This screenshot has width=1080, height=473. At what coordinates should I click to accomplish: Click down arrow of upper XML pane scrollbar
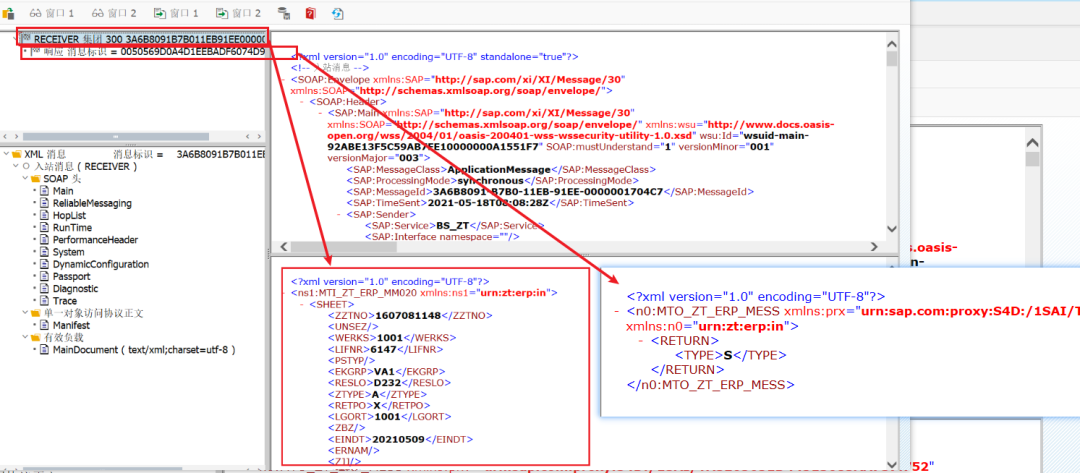pyautogui.click(x=892, y=229)
